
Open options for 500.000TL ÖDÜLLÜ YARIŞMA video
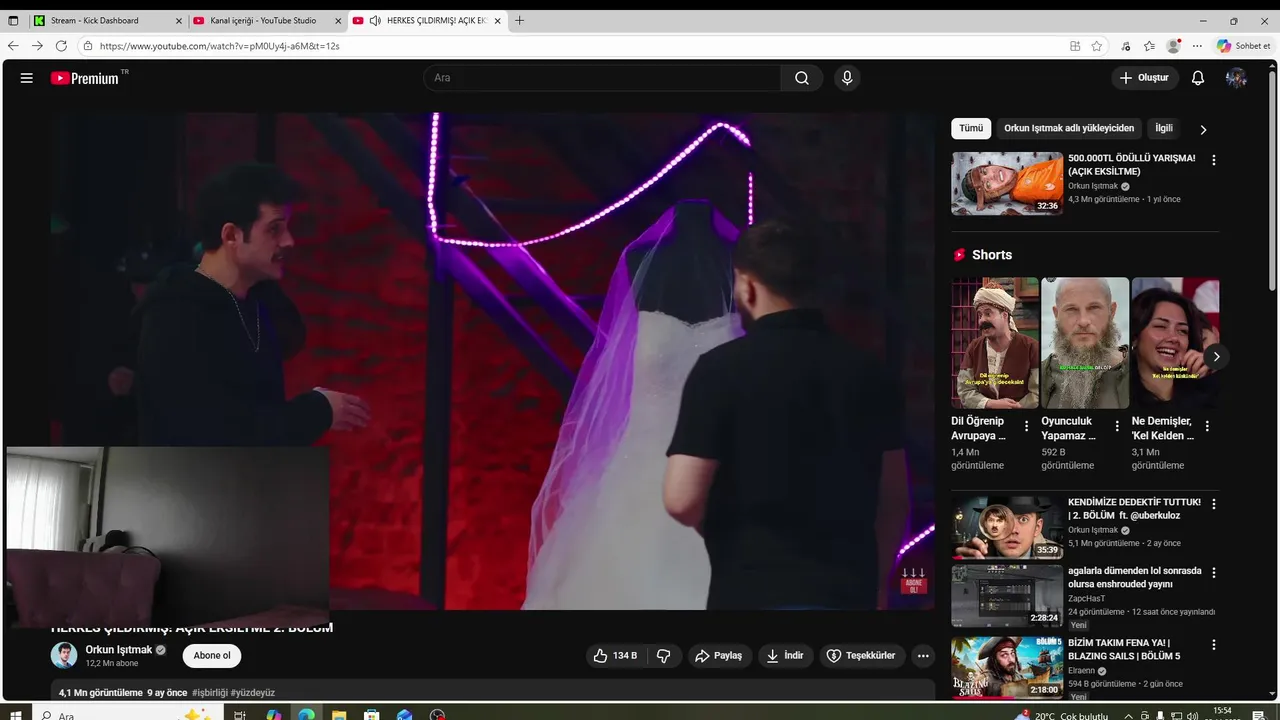1214,160
